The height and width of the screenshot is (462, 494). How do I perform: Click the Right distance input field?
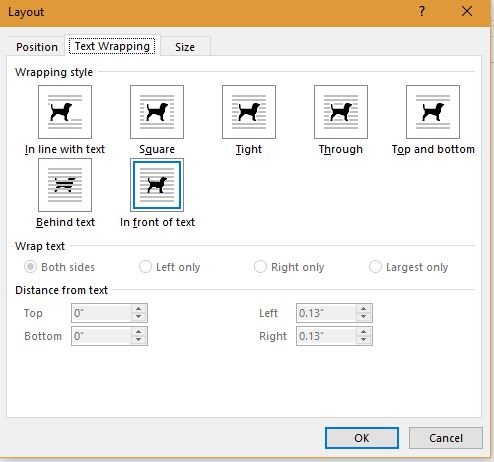pyautogui.click(x=326, y=336)
